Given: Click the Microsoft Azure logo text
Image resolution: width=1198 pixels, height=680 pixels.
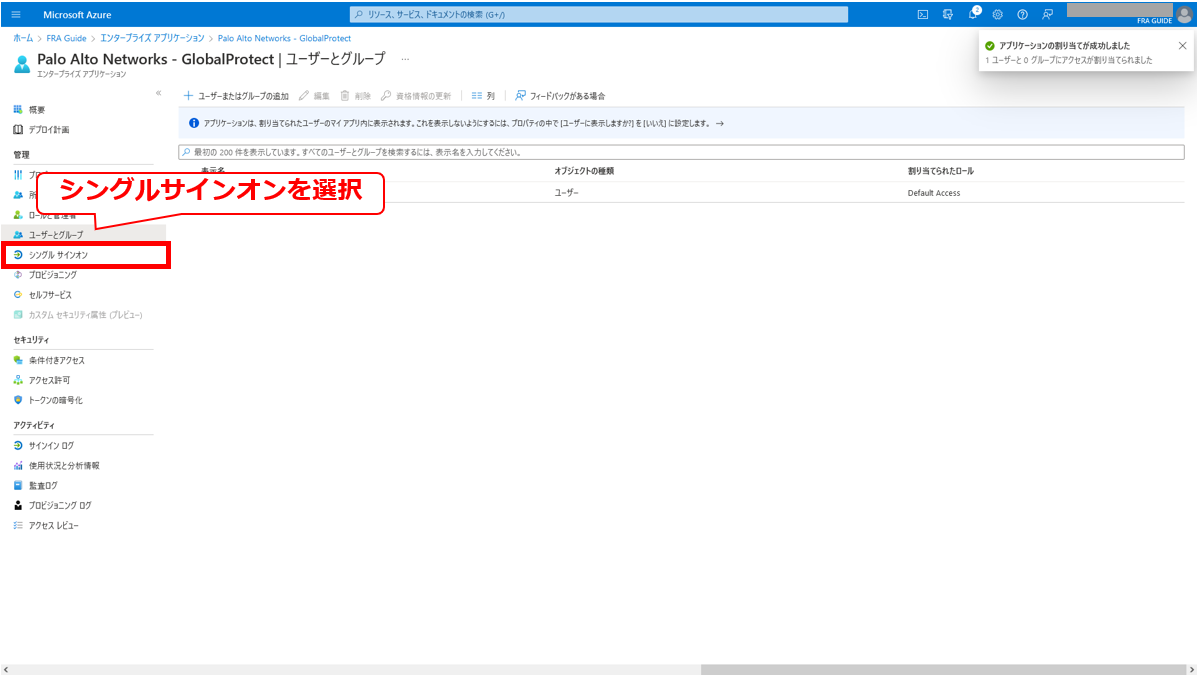Looking at the screenshot, I should pyautogui.click(x=77, y=15).
